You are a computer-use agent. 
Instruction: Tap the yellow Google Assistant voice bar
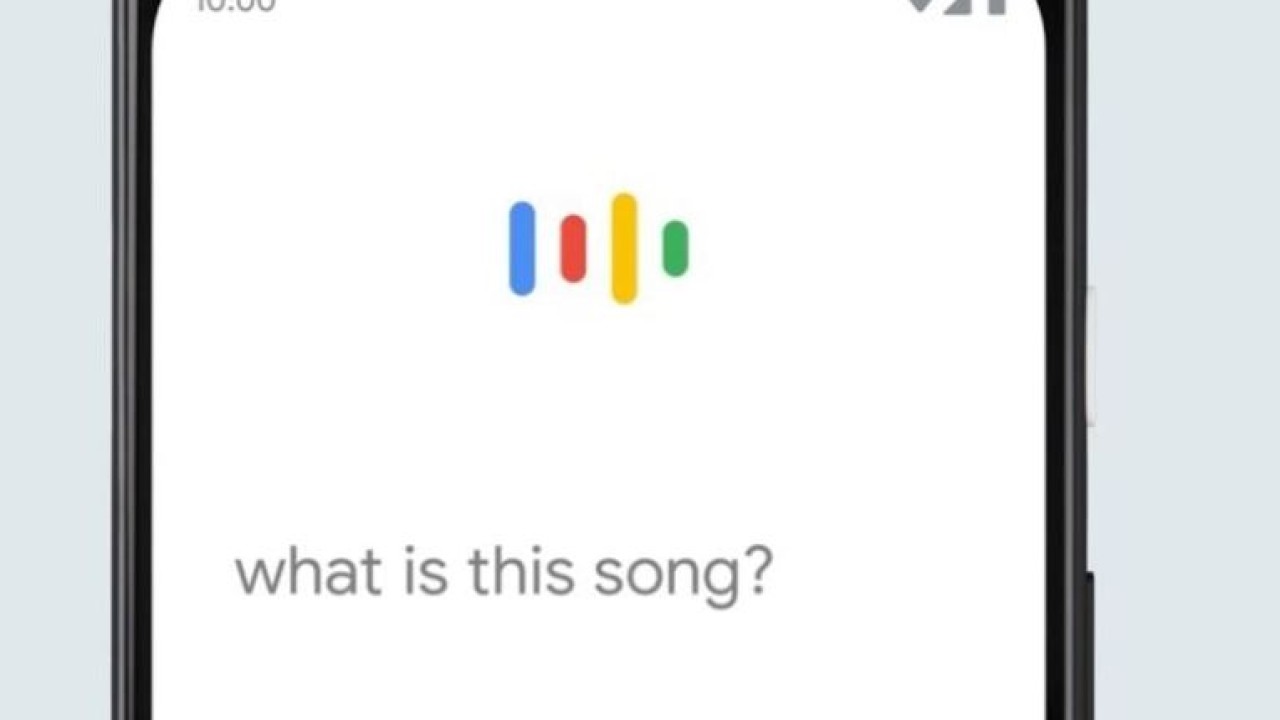click(624, 248)
